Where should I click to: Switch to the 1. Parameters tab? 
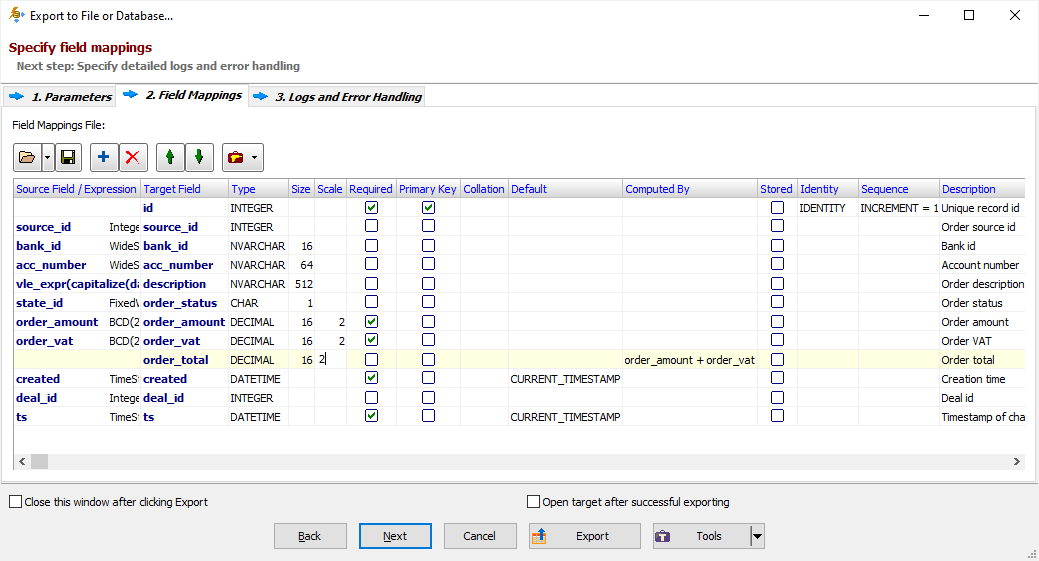pos(60,97)
